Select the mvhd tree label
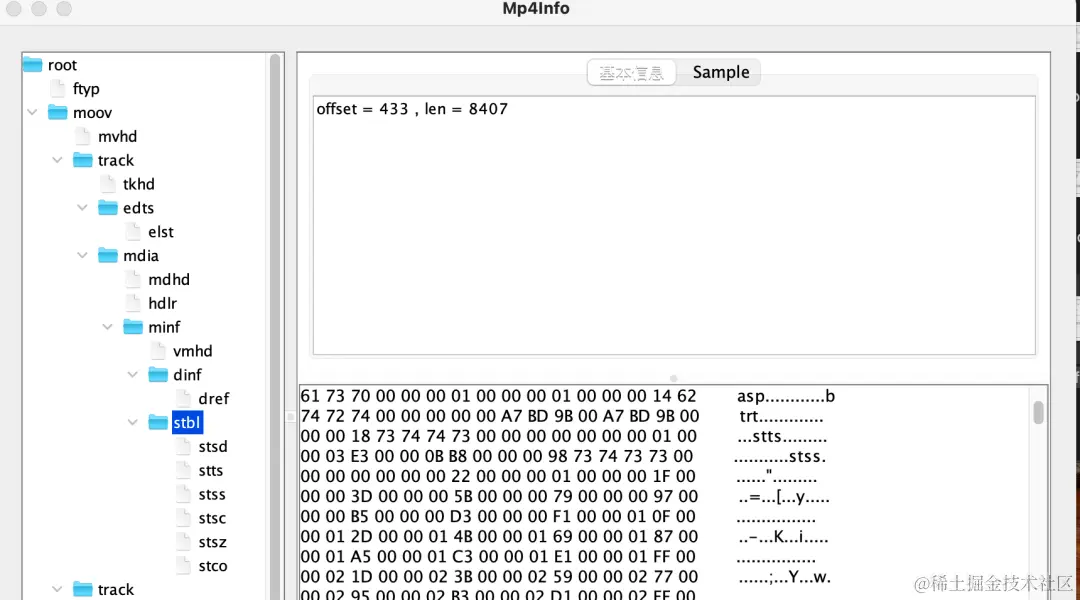This screenshot has height=600, width=1080. click(x=118, y=136)
